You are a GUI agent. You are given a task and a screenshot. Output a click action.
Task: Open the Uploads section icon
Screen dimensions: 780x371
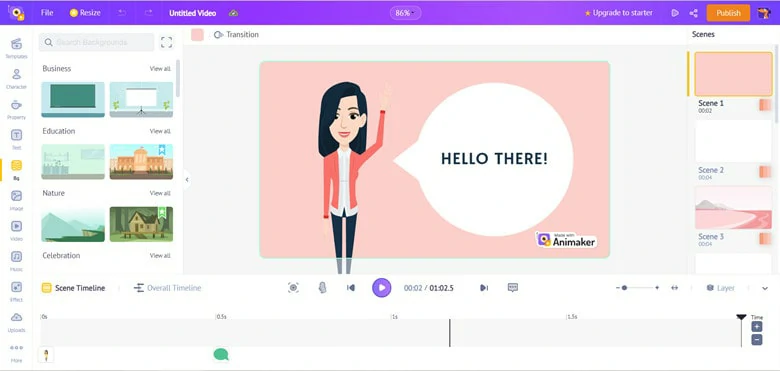tap(16, 322)
